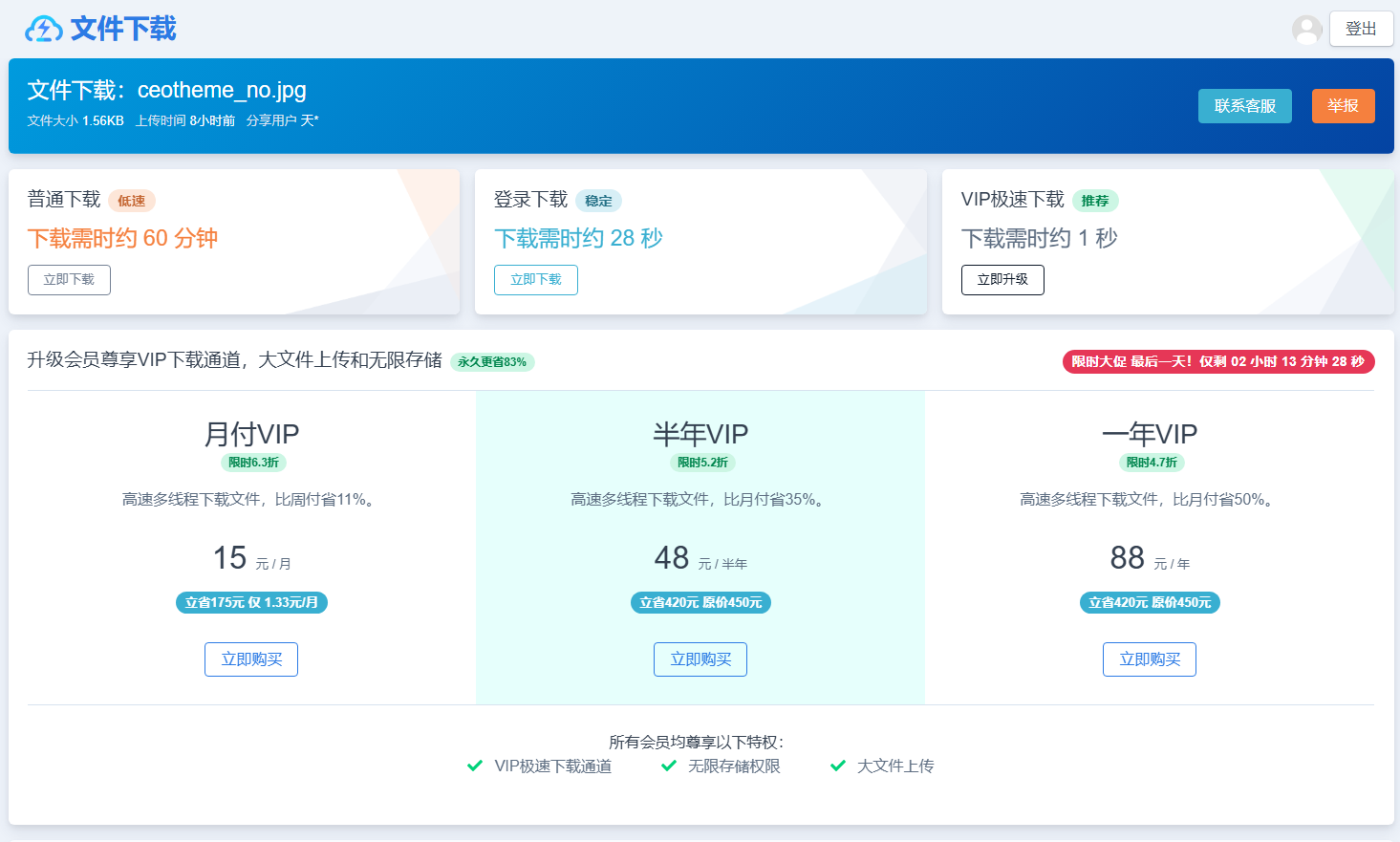Click the green checkmark beside VIP极速下载通道

474,766
